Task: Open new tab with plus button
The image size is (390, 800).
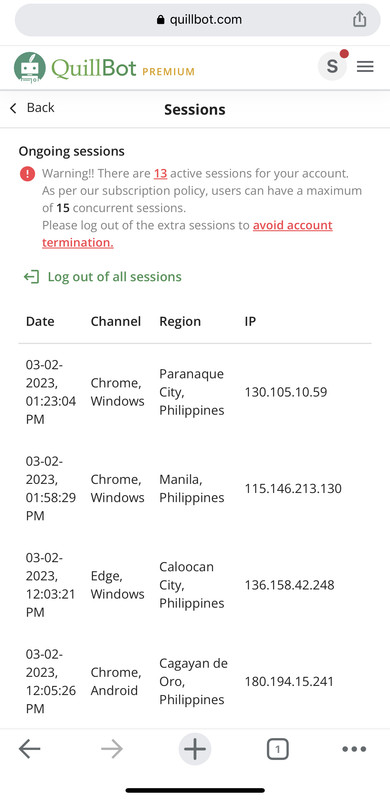Action: (x=194, y=748)
